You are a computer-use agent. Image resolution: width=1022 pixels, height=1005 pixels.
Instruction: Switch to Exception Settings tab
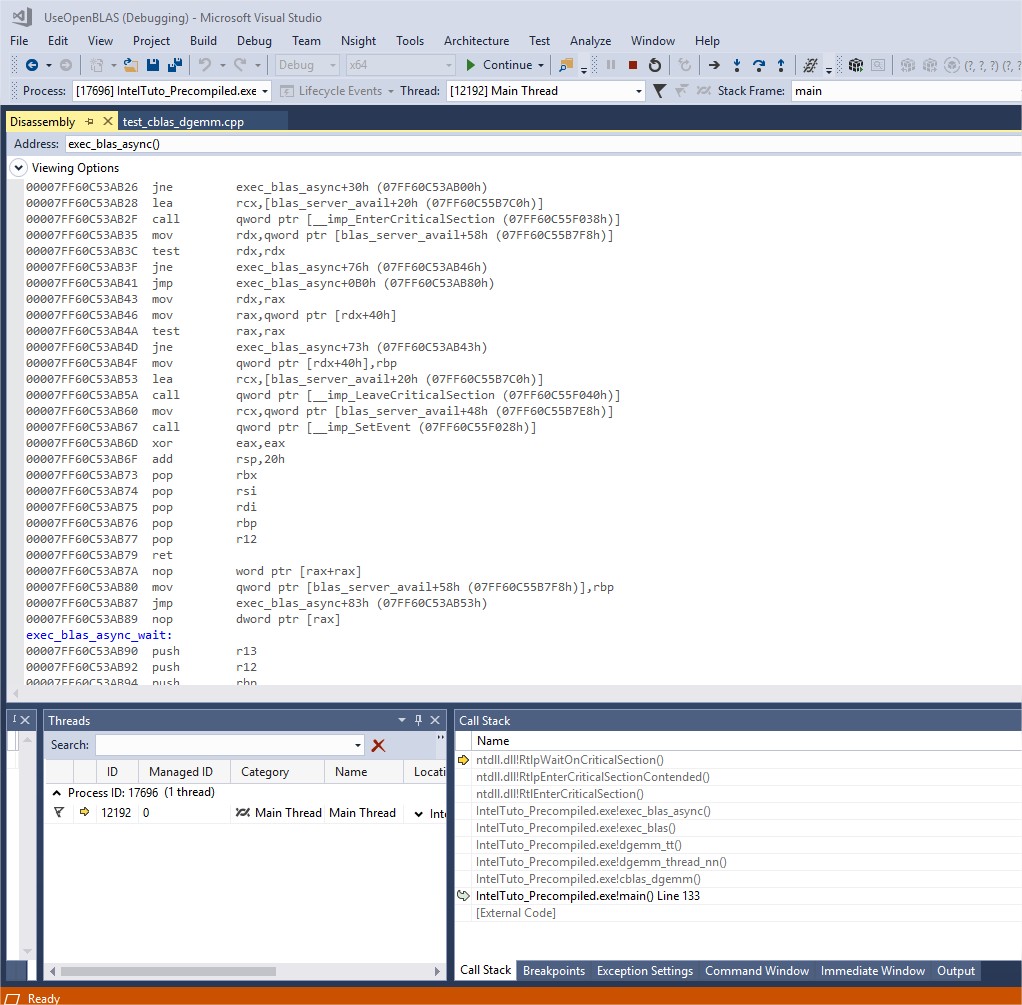[x=645, y=970]
